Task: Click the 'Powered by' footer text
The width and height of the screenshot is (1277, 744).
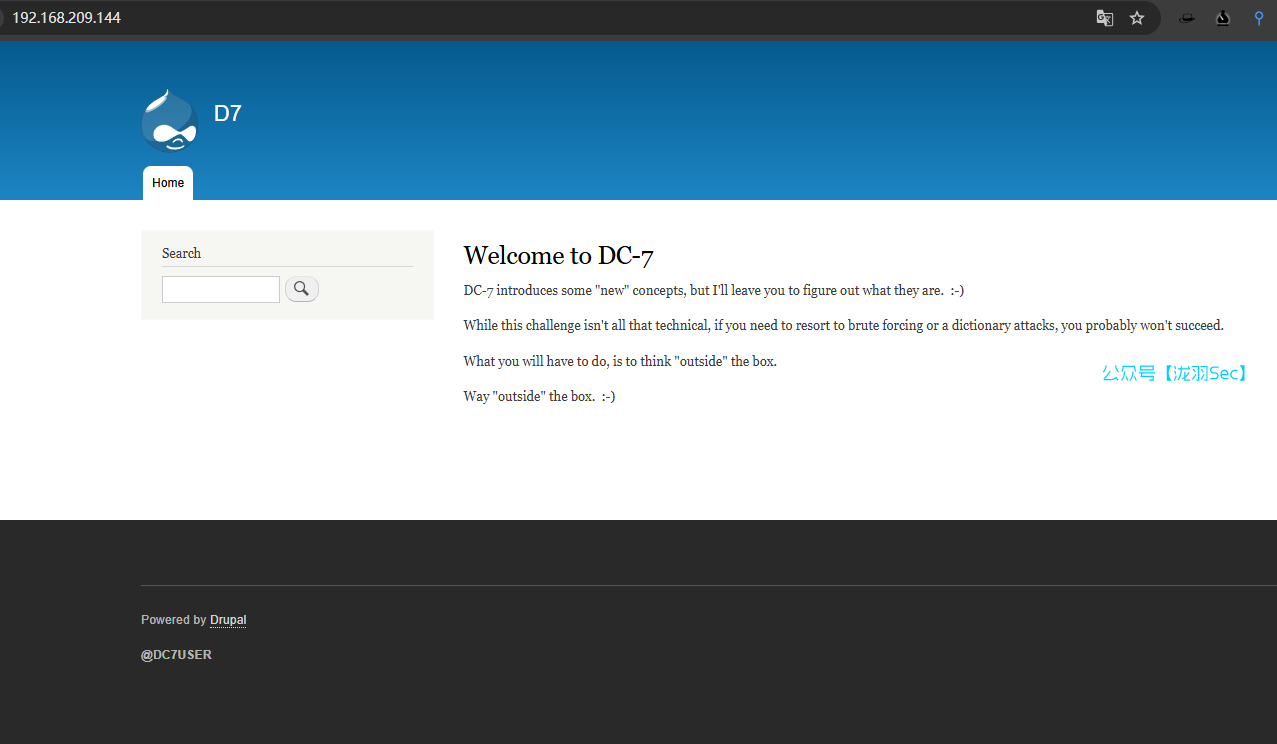Action: click(x=173, y=620)
